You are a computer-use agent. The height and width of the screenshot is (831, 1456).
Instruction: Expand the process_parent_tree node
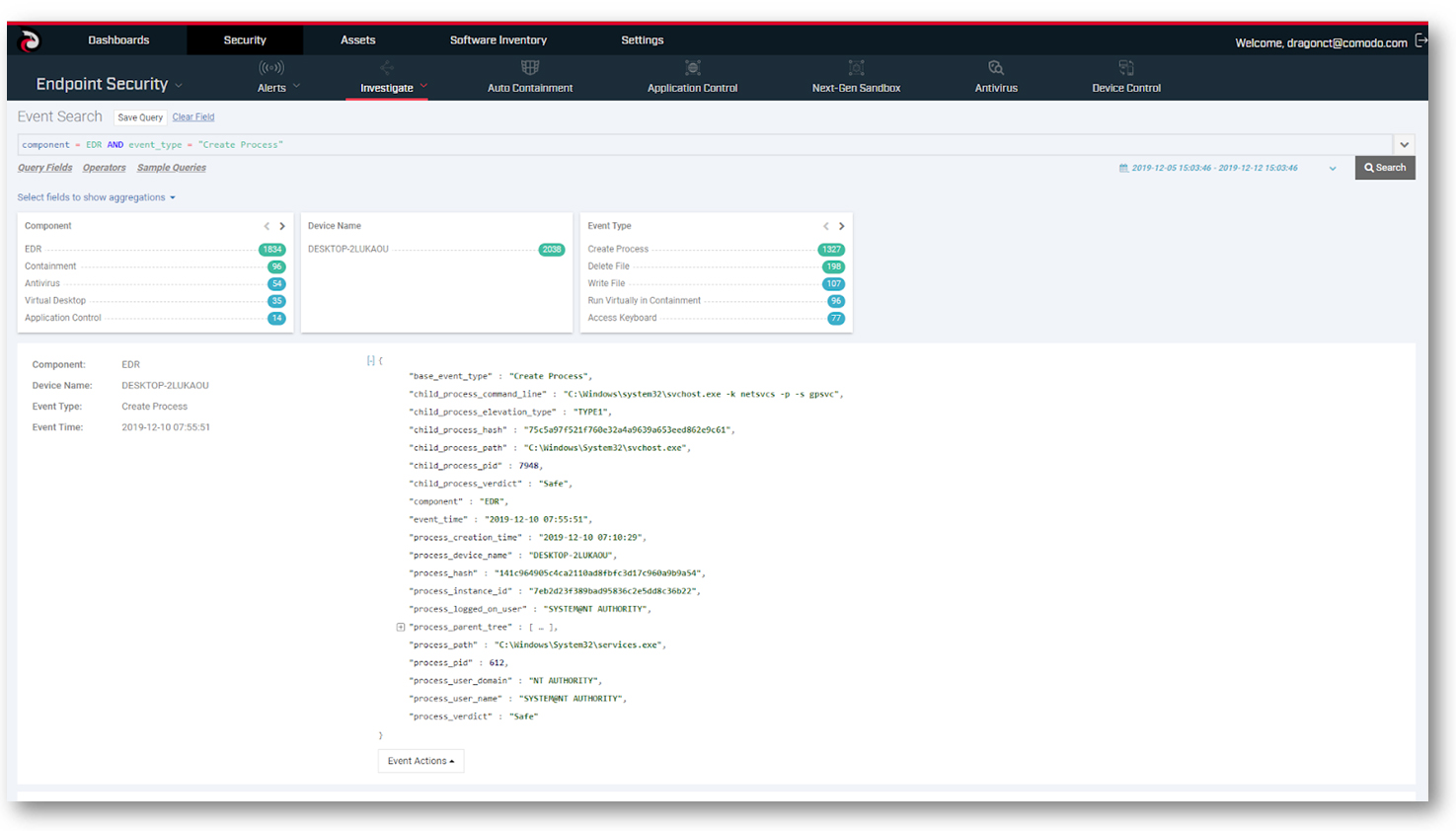pos(400,627)
